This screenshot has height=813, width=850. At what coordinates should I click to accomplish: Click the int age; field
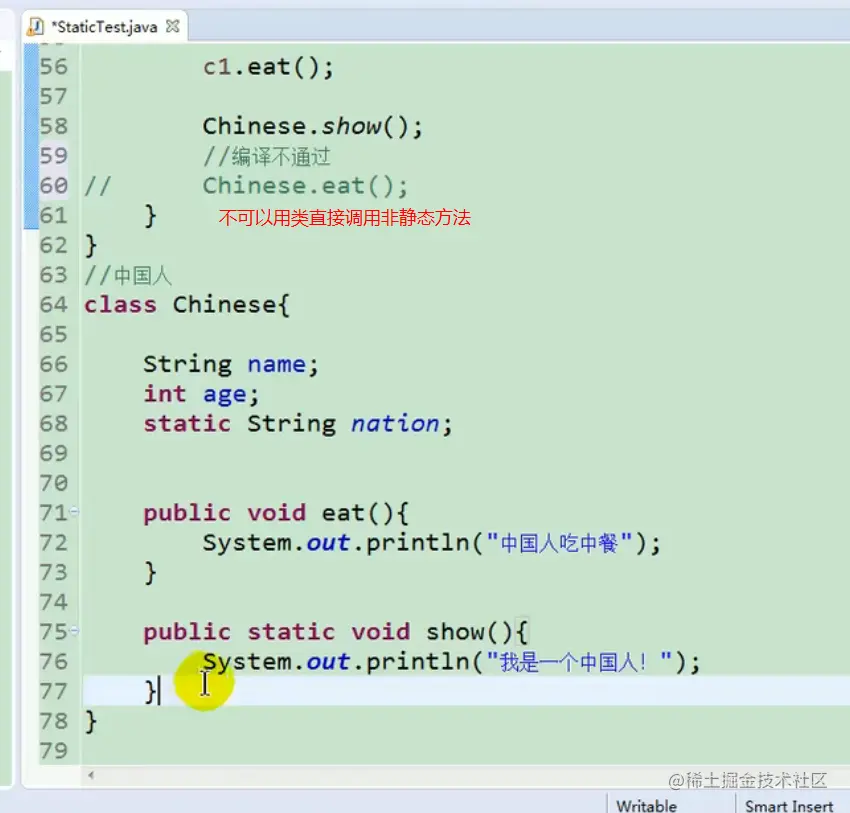point(201,394)
